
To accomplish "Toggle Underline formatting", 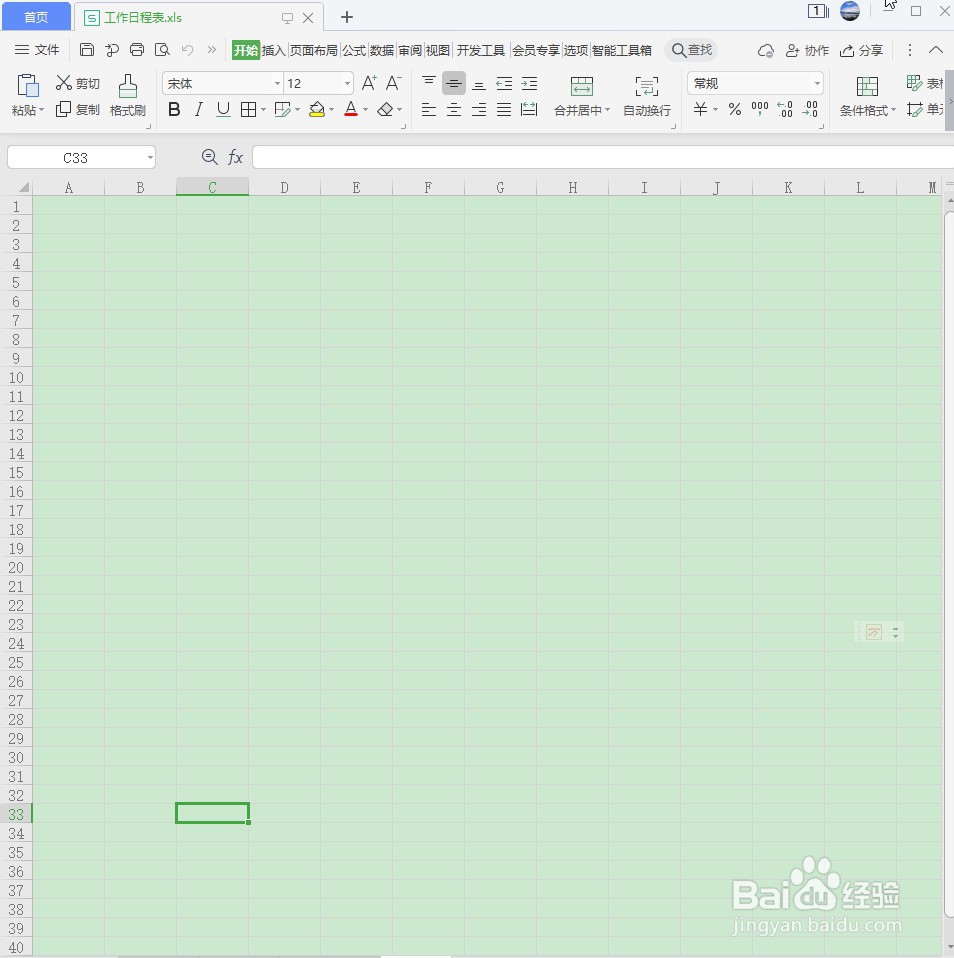I will coord(224,109).
